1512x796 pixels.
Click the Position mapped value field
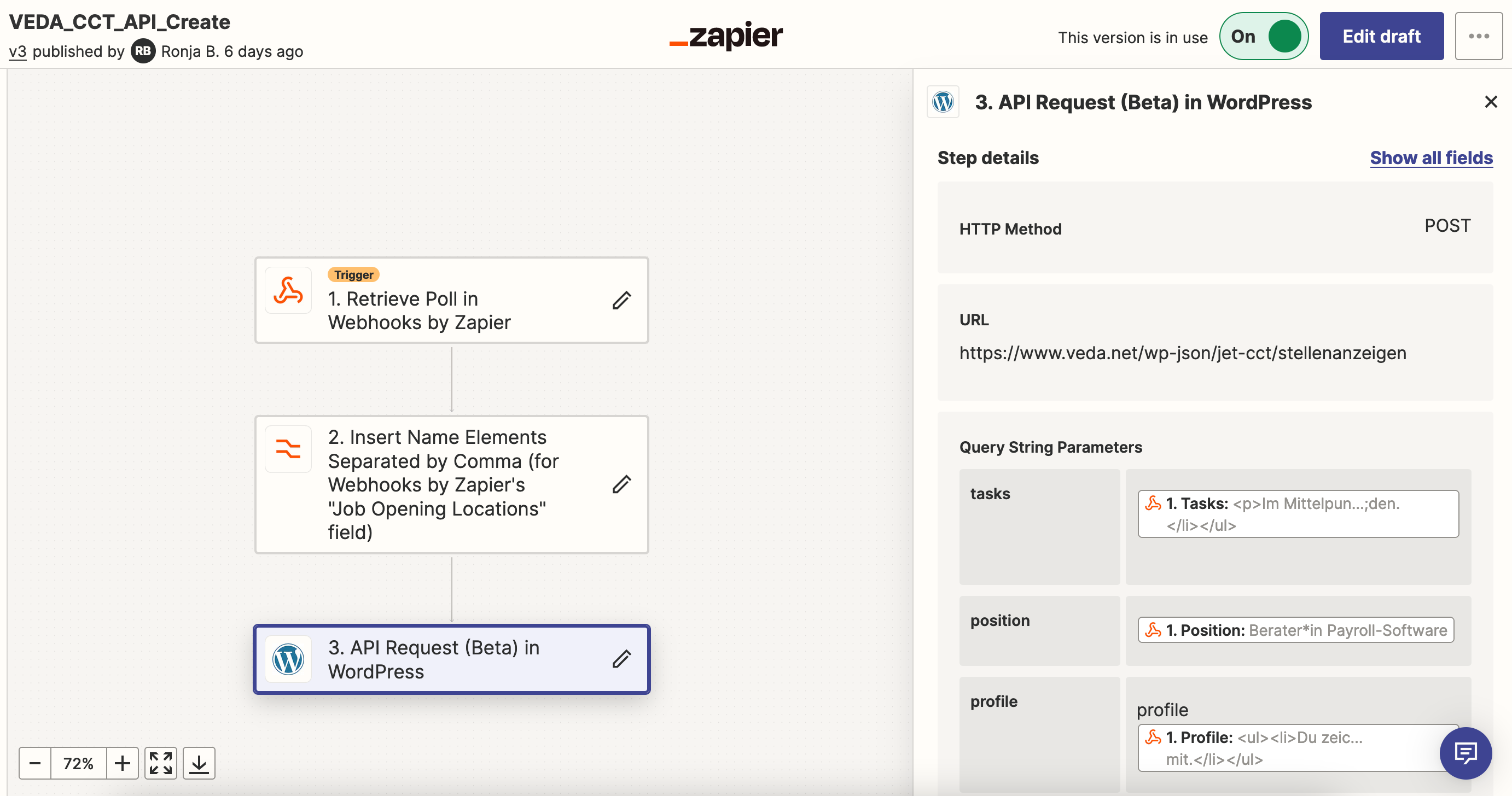pyautogui.click(x=1295, y=630)
